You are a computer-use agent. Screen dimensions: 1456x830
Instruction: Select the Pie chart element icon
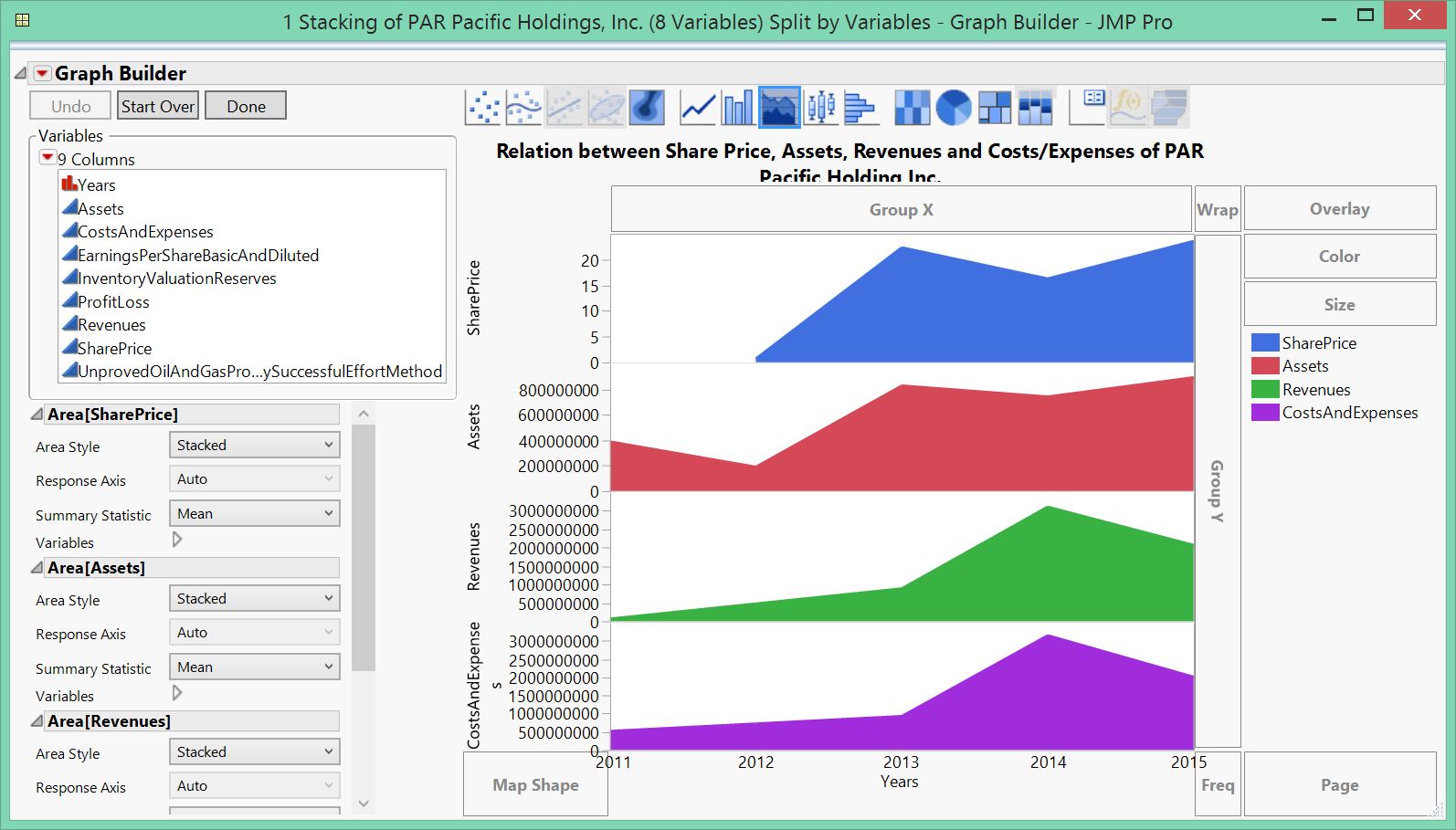[953, 107]
